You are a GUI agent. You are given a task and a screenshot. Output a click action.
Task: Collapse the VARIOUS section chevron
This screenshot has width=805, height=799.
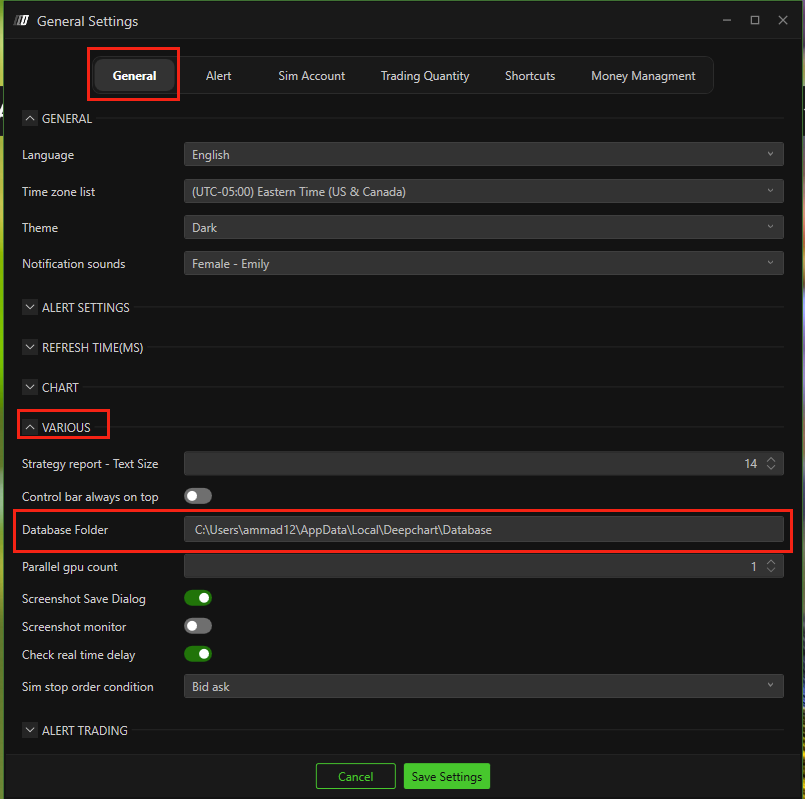29,428
